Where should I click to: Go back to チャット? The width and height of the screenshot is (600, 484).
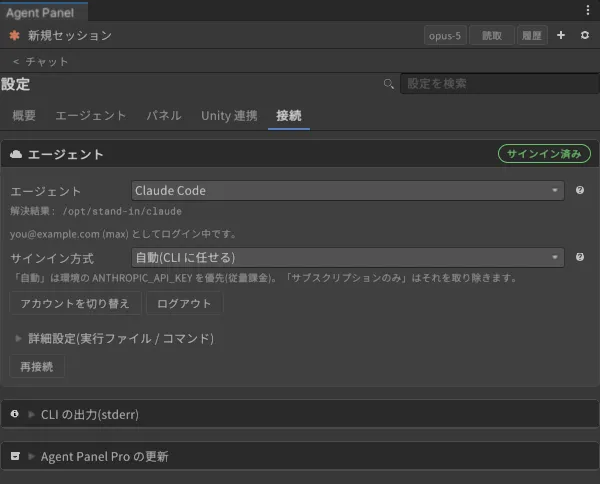(41, 62)
